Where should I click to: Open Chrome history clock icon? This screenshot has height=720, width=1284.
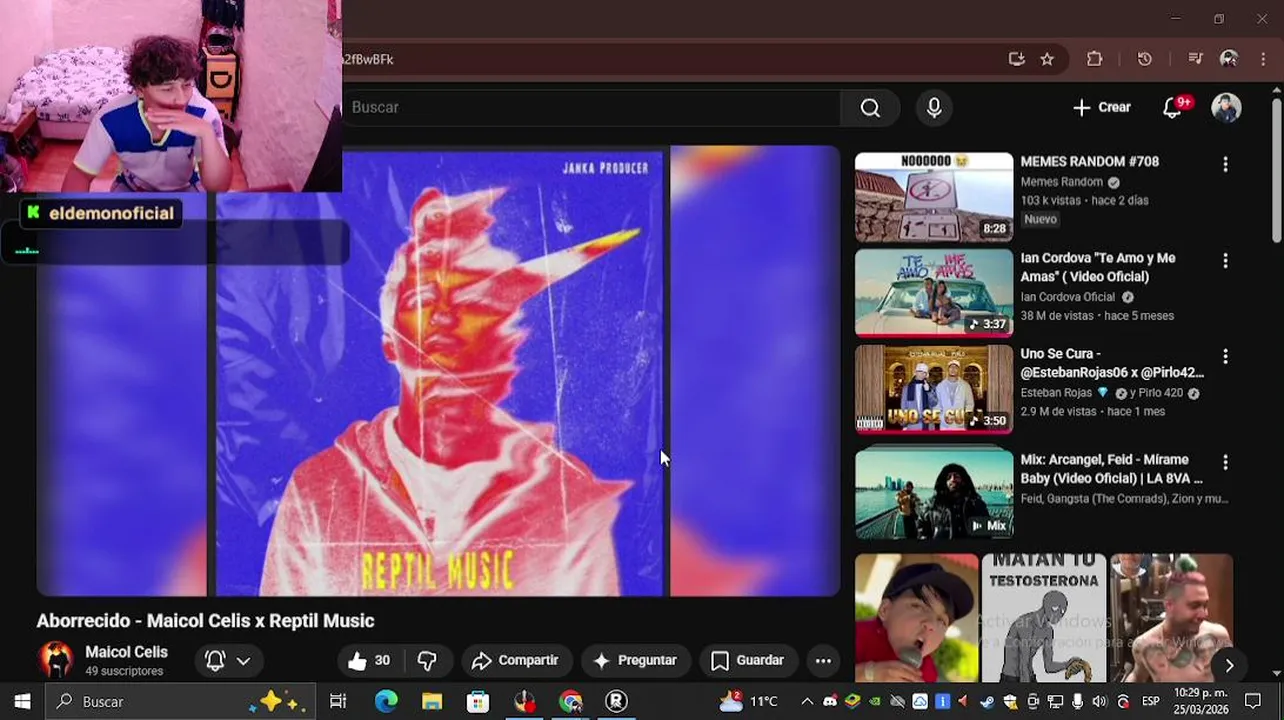pyautogui.click(x=1145, y=59)
